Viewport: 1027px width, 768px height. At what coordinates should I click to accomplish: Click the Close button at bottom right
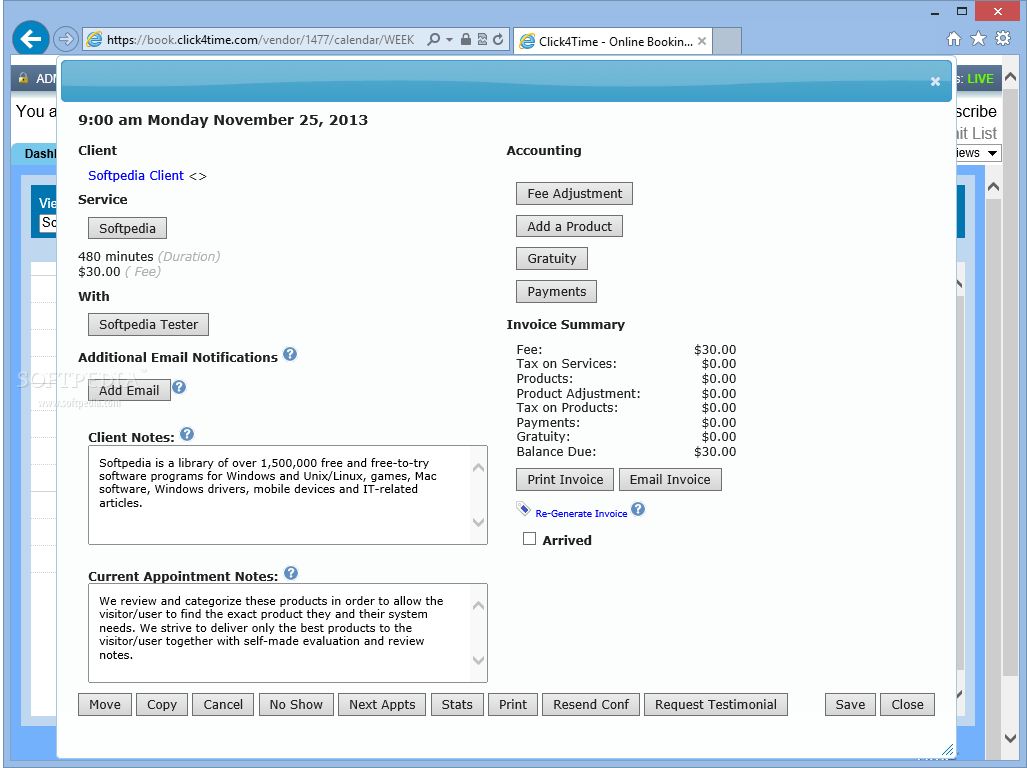click(907, 704)
